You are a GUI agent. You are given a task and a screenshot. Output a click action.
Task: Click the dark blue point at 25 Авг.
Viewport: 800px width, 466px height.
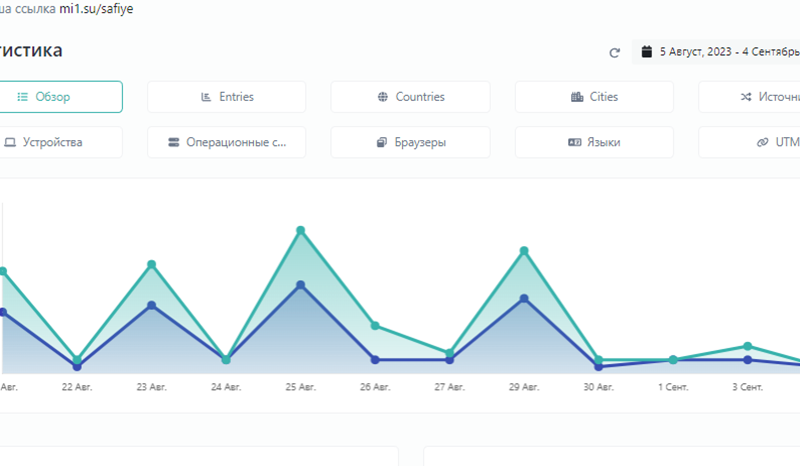click(300, 285)
